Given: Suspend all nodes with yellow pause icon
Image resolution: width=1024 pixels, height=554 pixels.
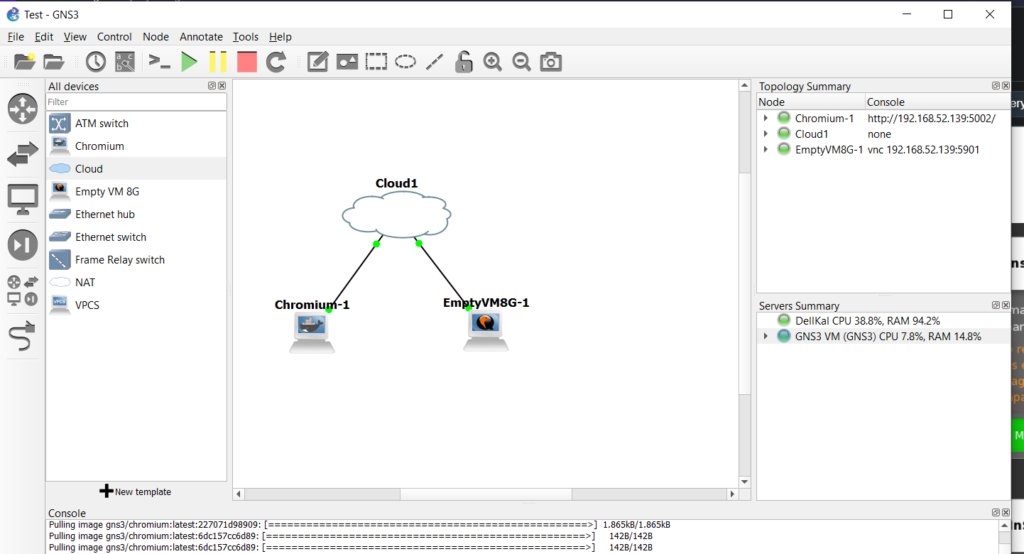Looking at the screenshot, I should [218, 62].
